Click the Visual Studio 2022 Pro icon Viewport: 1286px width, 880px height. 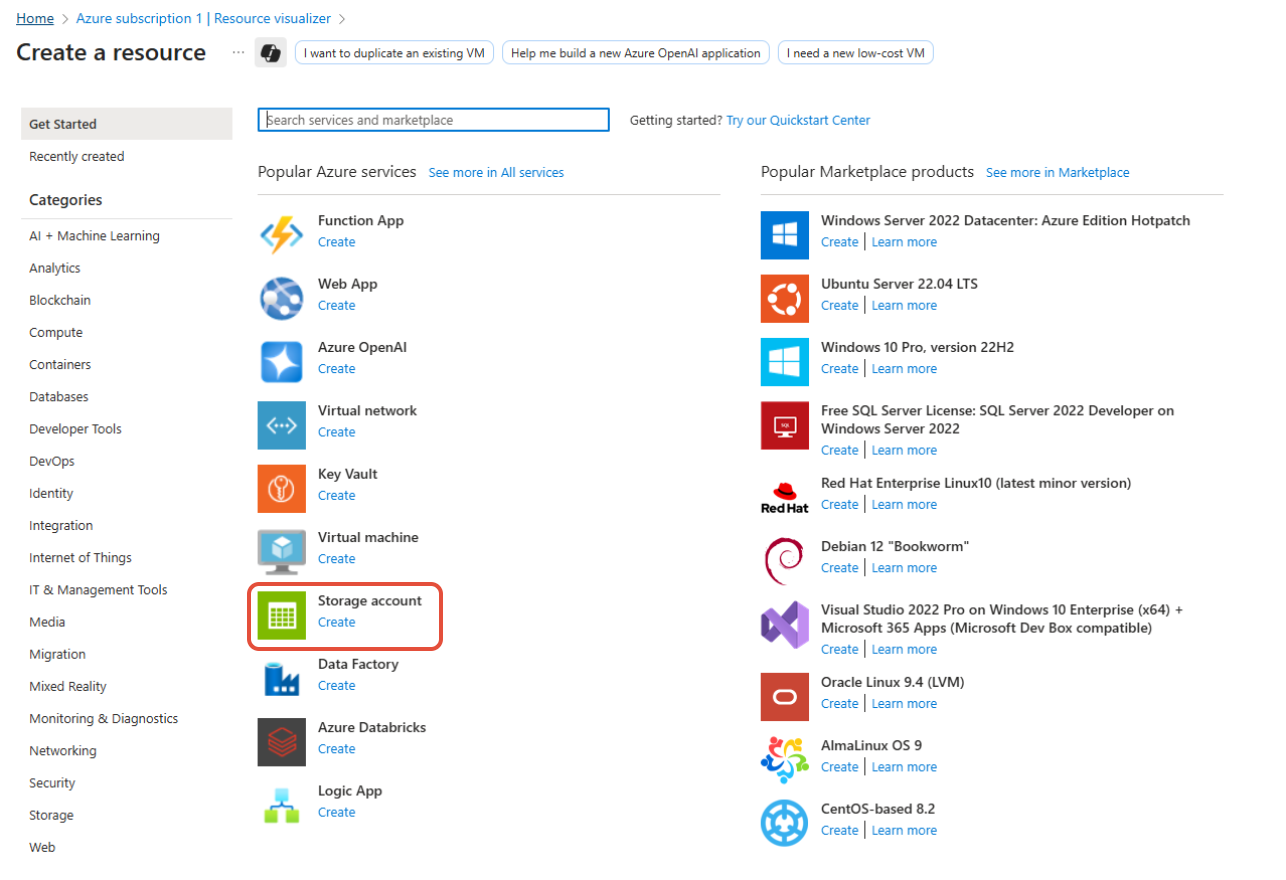[785, 624]
